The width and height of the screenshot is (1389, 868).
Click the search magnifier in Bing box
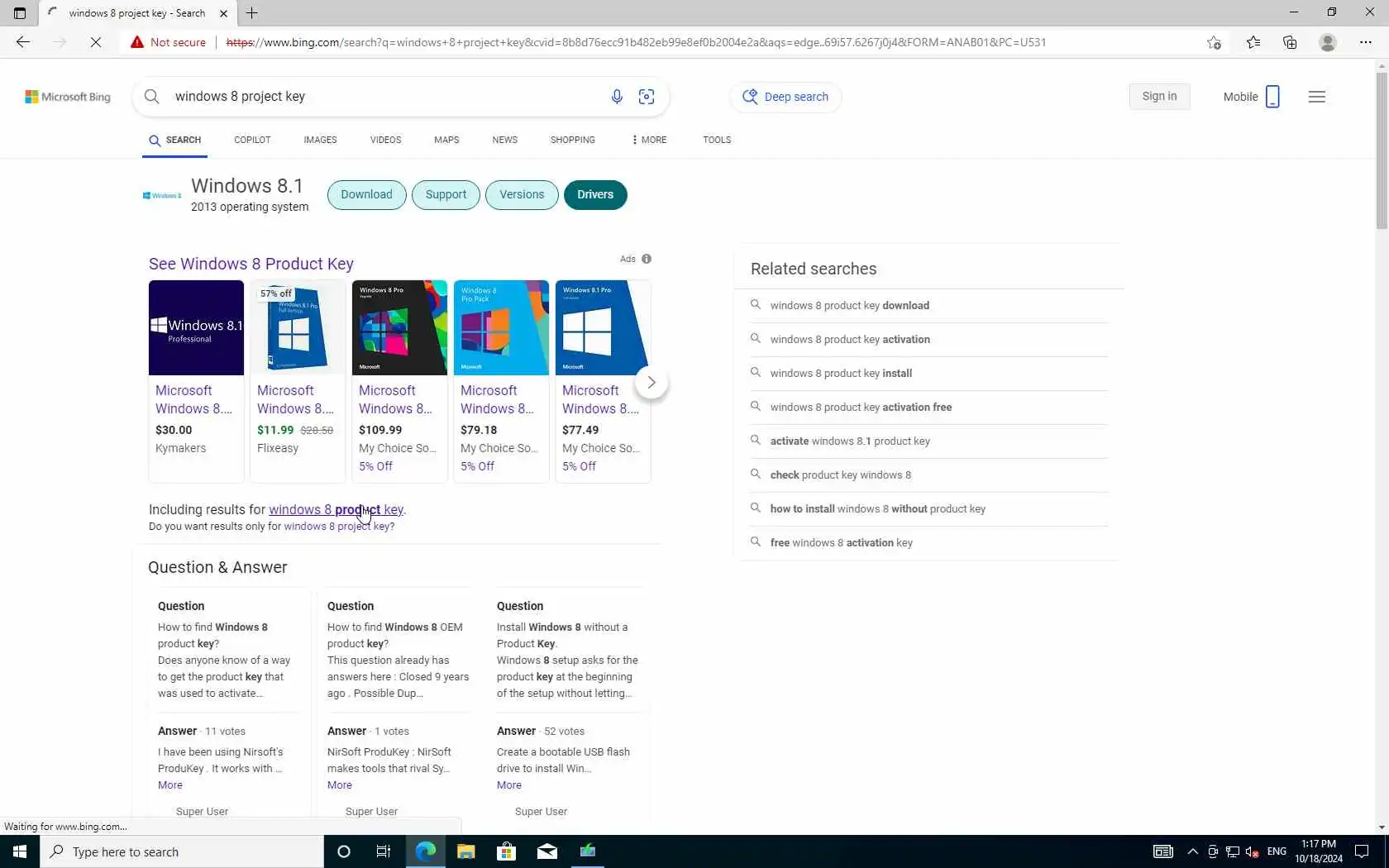coord(152,97)
